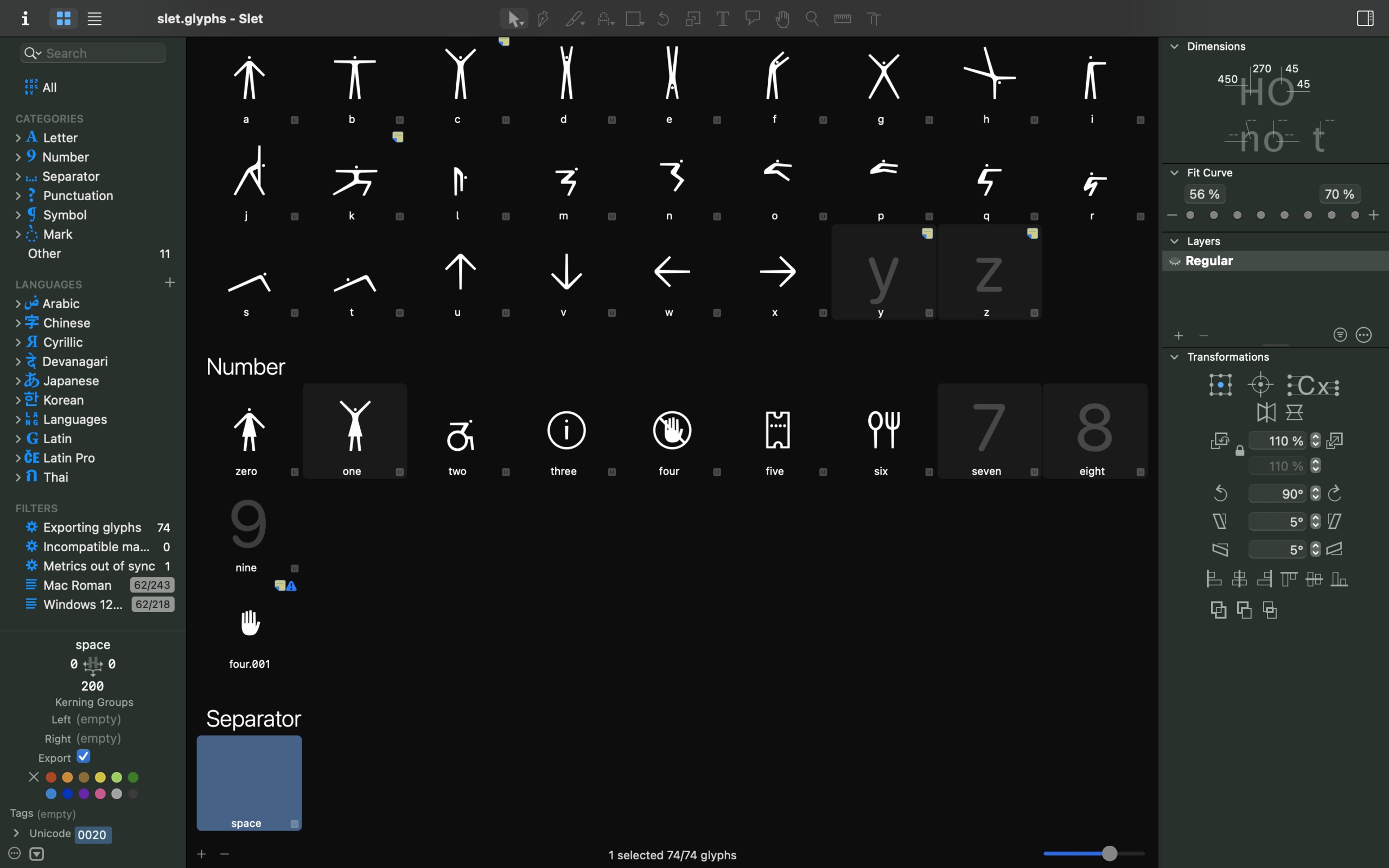Toggle the Export checkbox
Viewport: 1389px width, 868px height.
(83, 757)
